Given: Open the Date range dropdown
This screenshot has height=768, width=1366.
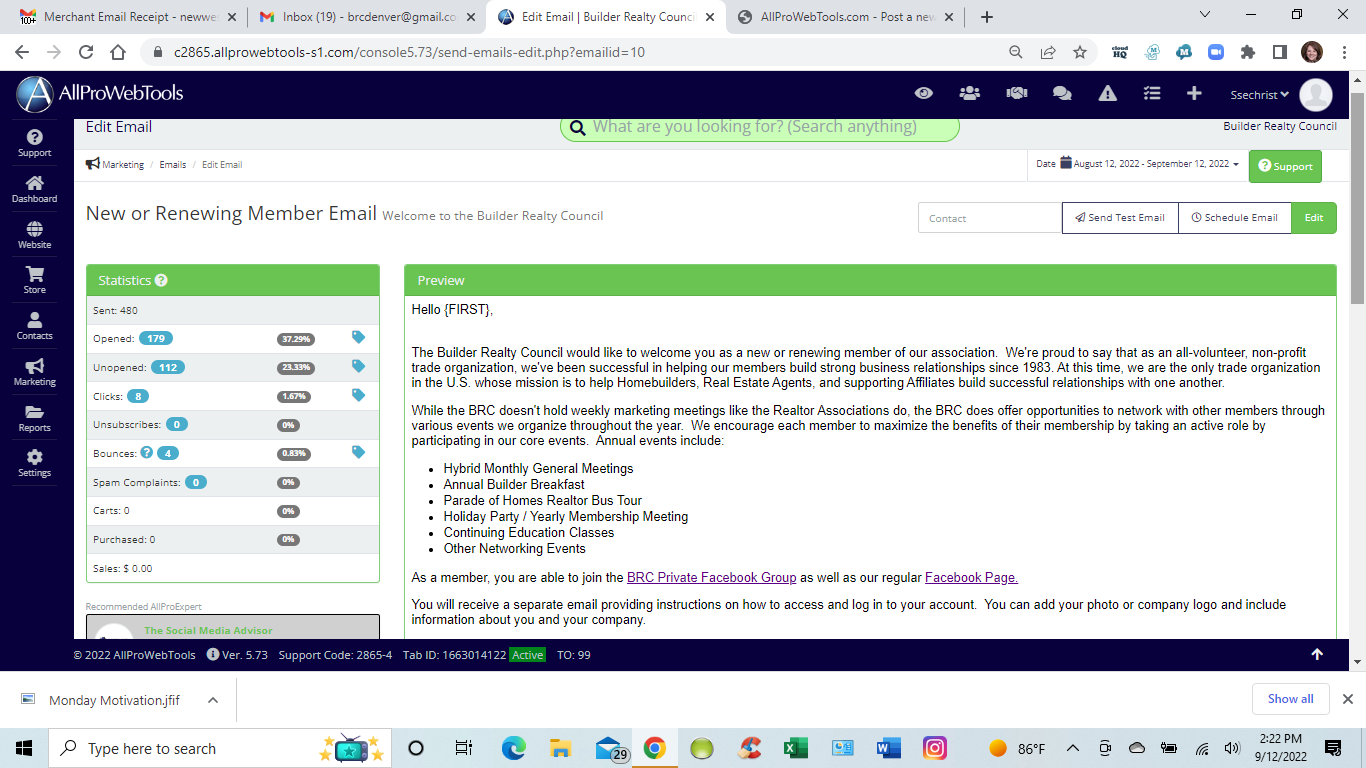Looking at the screenshot, I should 1137,164.
